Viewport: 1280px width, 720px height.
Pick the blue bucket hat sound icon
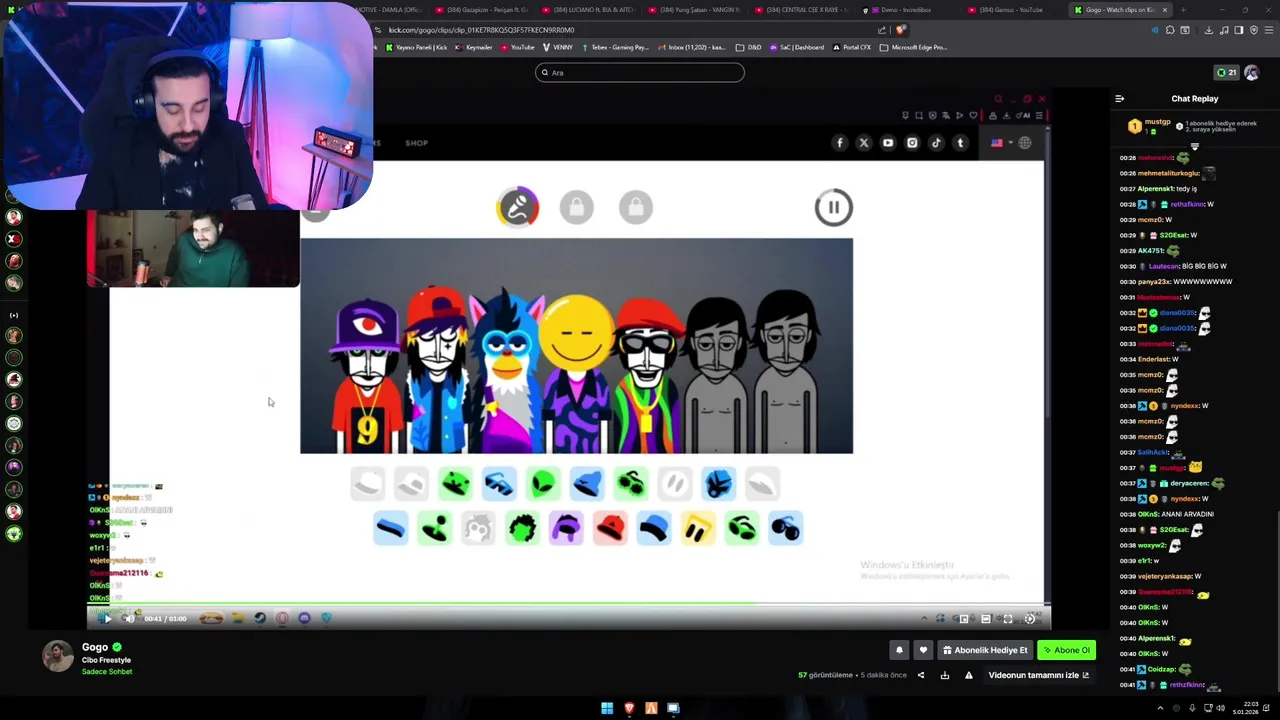click(x=654, y=528)
